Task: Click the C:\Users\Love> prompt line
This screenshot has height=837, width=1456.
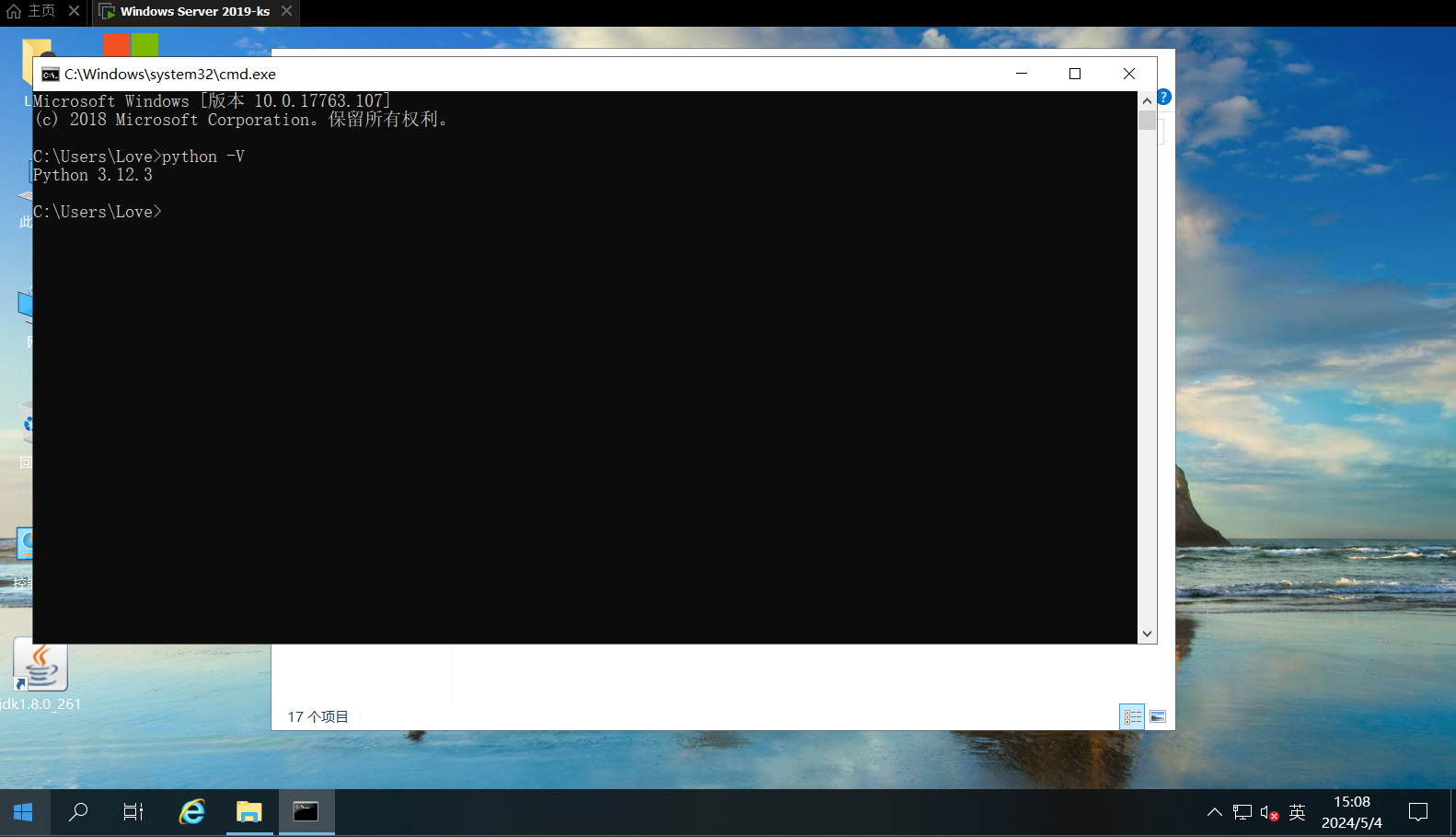Action: [98, 212]
